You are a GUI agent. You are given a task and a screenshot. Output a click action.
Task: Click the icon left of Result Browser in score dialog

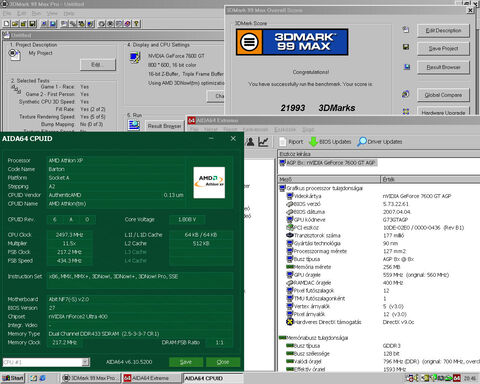pyautogui.click(x=407, y=67)
